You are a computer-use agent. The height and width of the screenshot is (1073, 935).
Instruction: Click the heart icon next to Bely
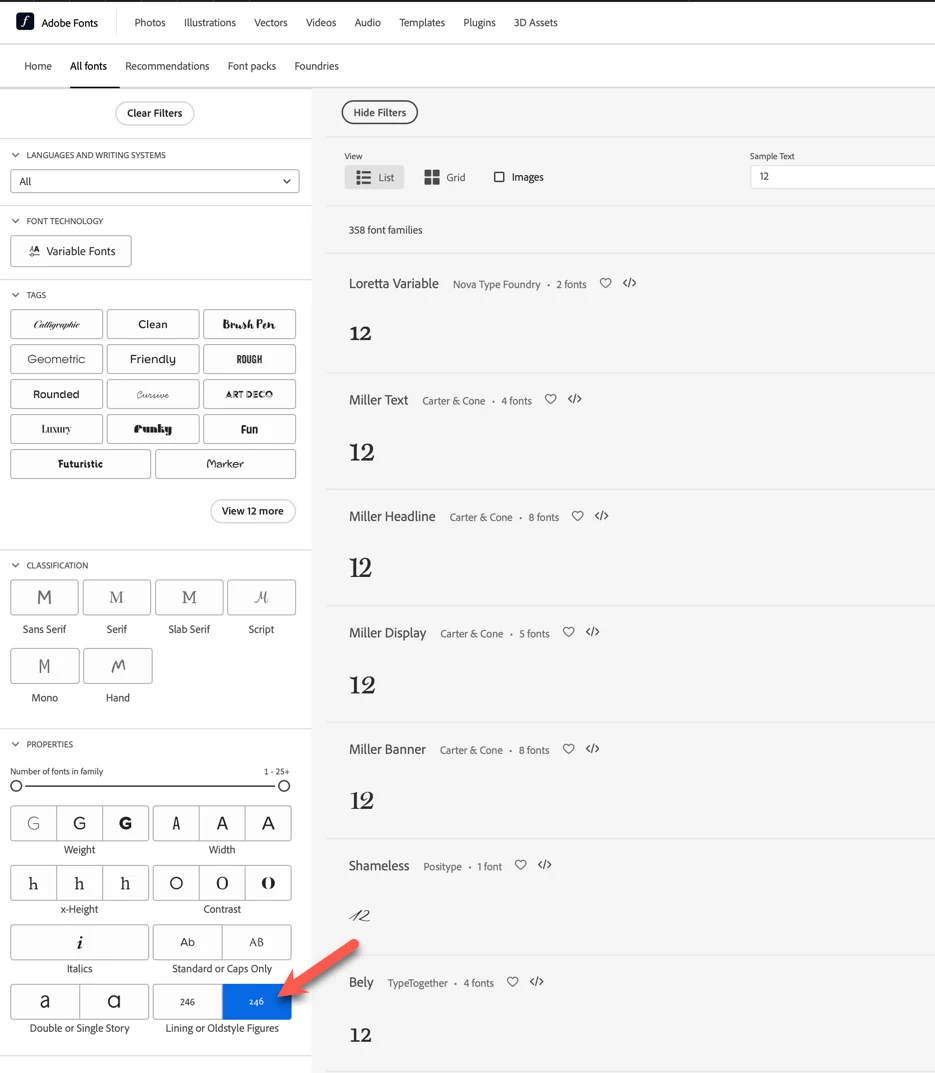pyautogui.click(x=512, y=982)
